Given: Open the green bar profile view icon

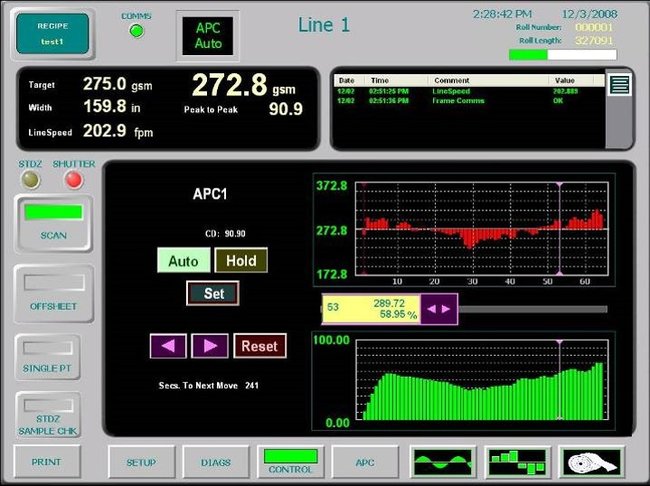Looking at the screenshot, I should pos(517,462).
